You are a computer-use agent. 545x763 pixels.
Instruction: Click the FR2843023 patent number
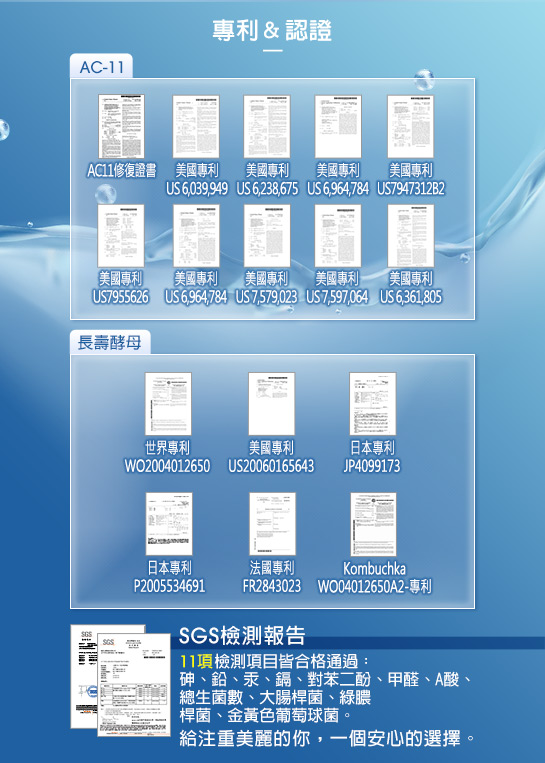pyautogui.click(x=272, y=586)
